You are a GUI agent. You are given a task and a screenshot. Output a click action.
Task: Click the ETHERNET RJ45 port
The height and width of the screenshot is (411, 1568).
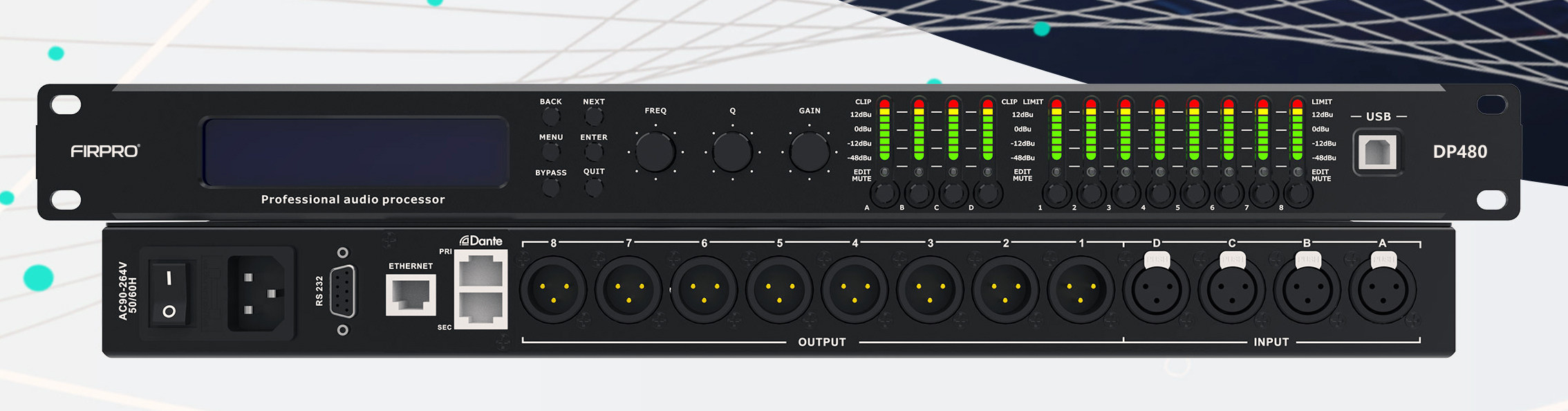coord(411,295)
